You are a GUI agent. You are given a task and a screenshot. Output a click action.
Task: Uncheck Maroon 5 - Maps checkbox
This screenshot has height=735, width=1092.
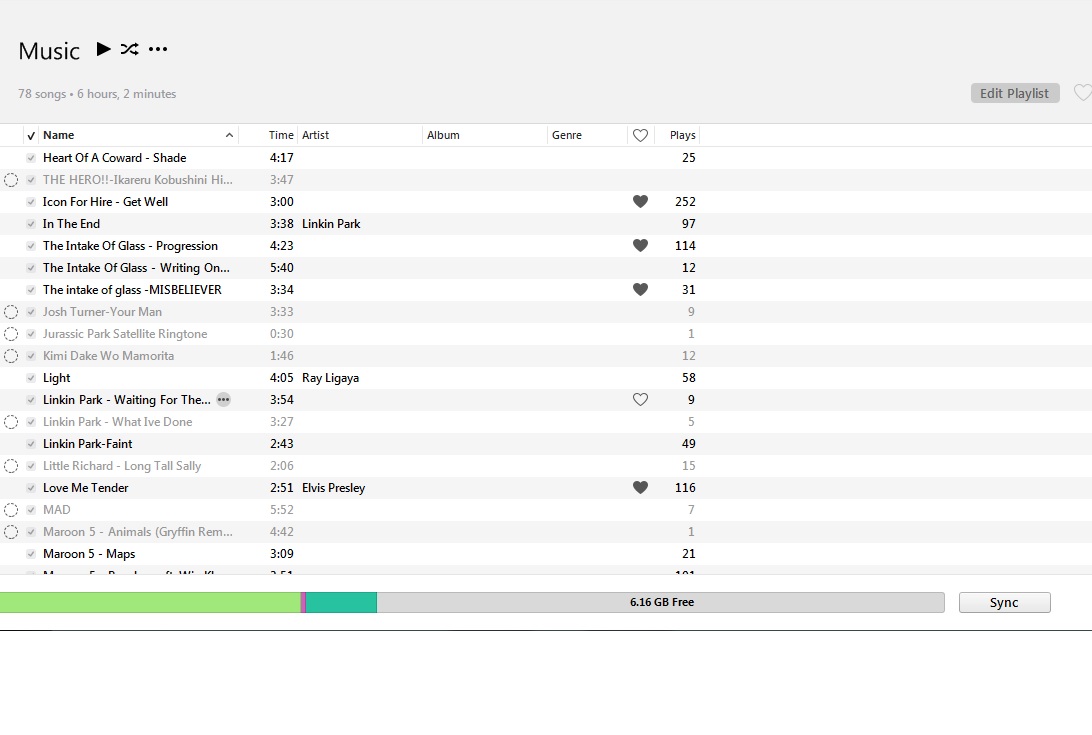click(x=31, y=555)
